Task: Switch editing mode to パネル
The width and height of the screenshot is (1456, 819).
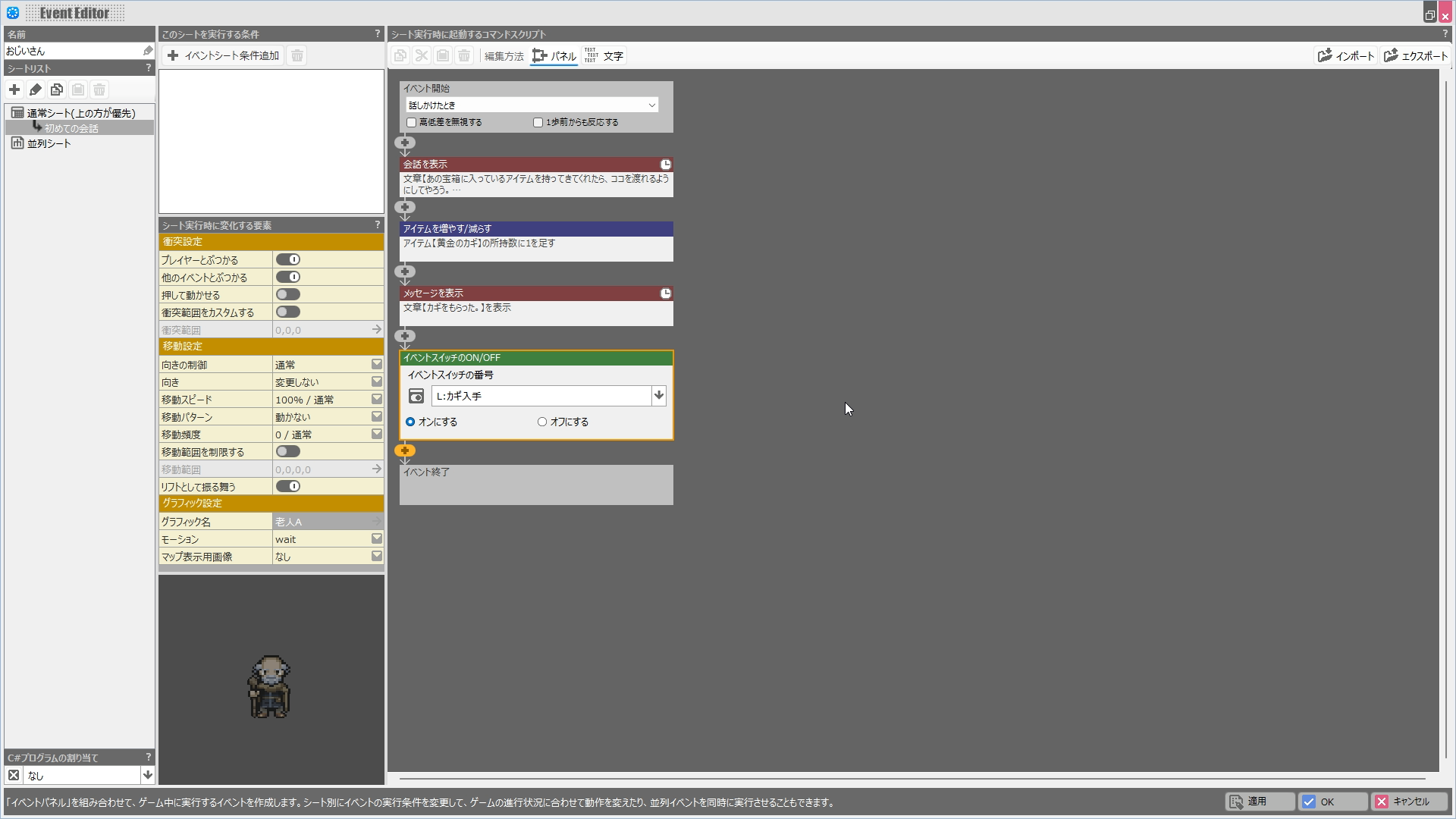Action: (554, 56)
